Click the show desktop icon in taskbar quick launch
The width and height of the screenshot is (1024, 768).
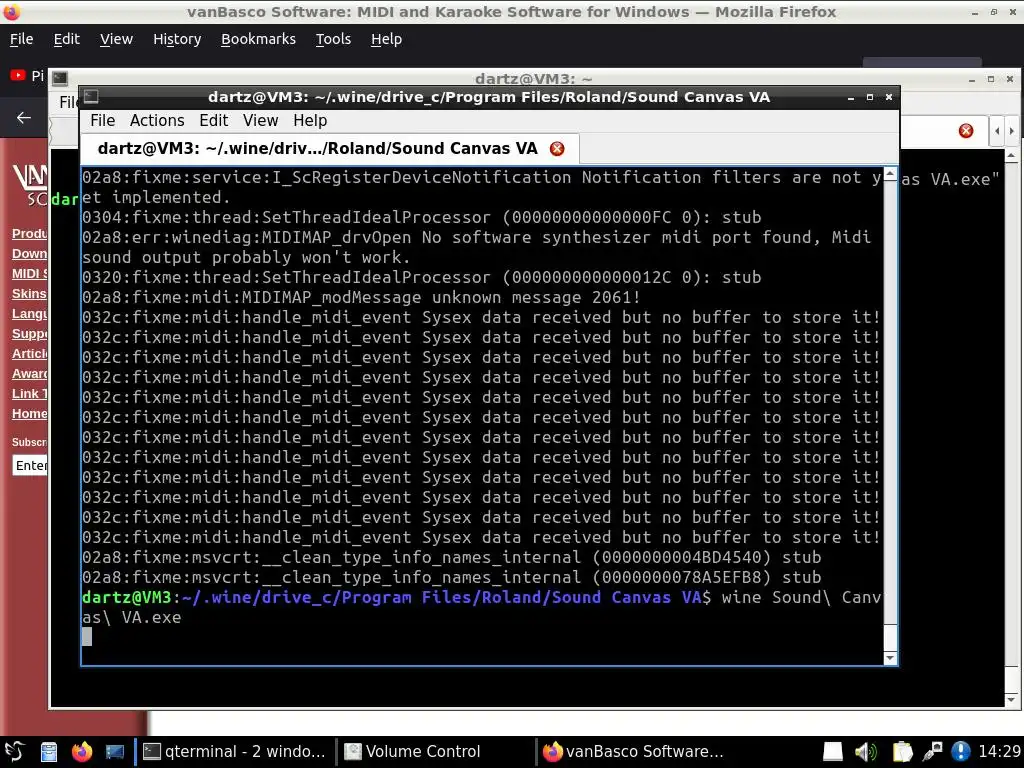point(114,752)
